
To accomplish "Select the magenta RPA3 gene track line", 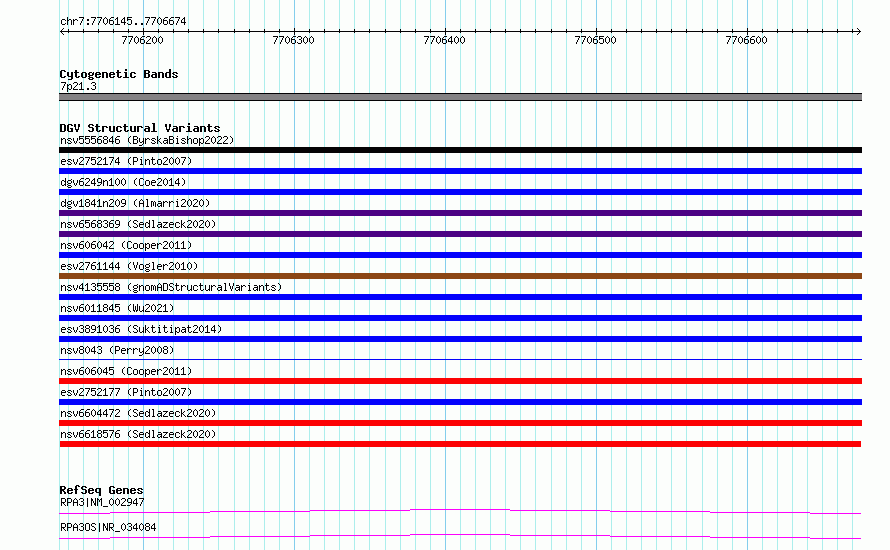I will coord(460,511).
